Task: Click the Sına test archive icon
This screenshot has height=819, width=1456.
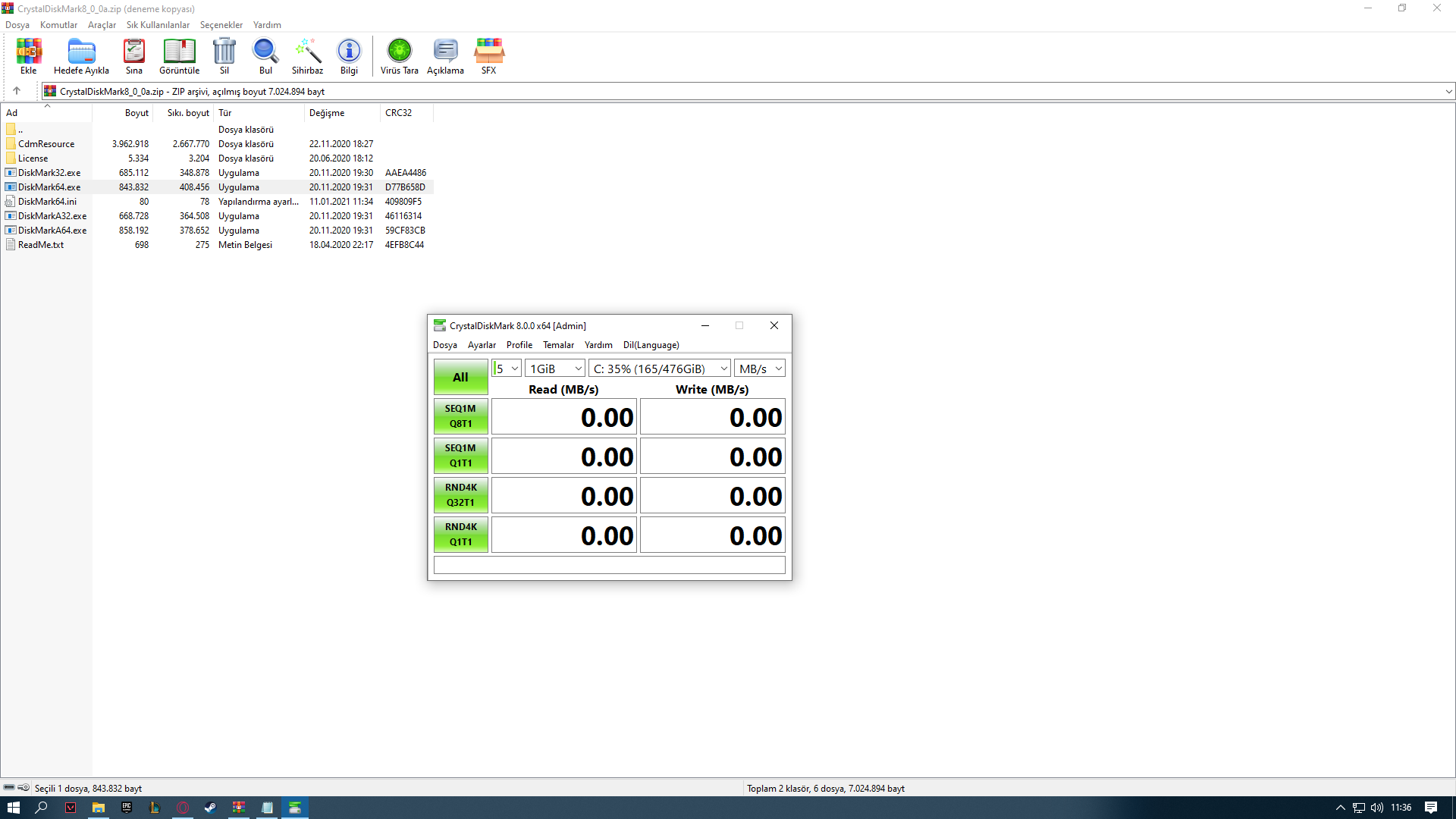Action: (x=133, y=56)
